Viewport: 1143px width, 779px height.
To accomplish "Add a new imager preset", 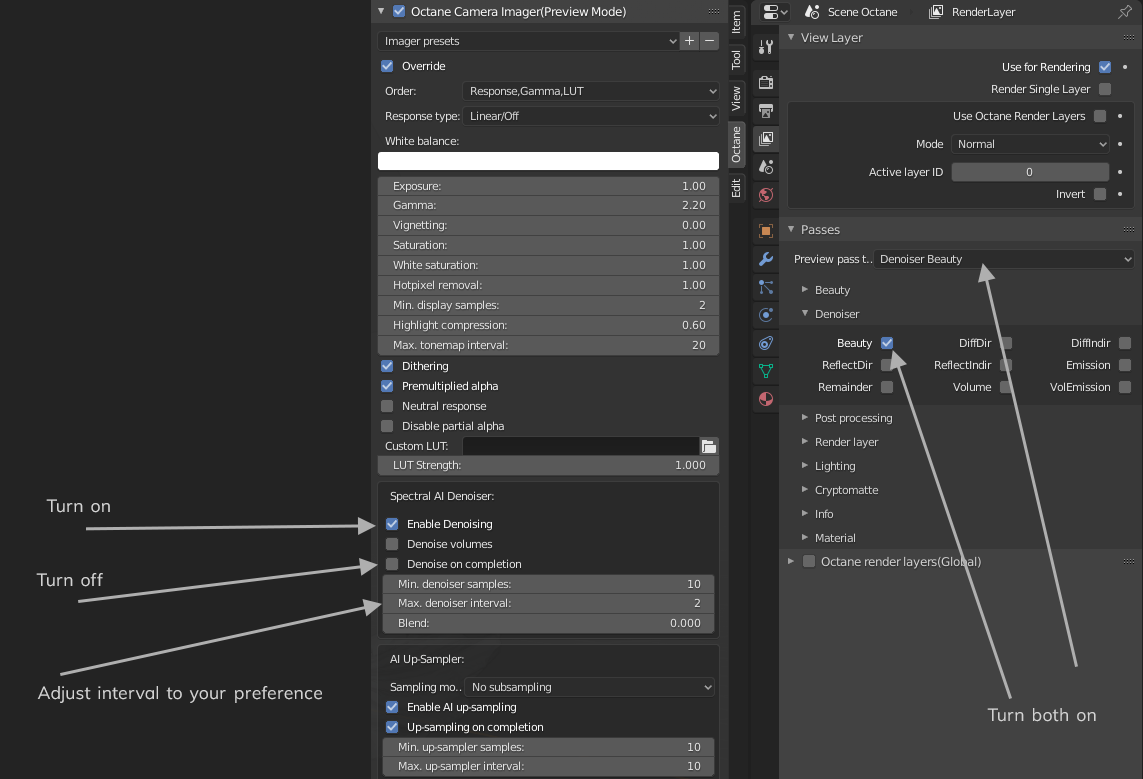I will 689,41.
